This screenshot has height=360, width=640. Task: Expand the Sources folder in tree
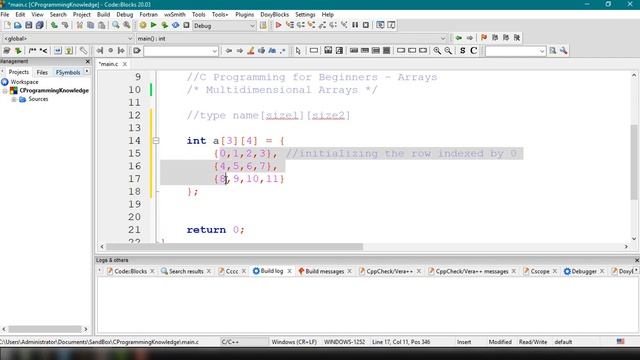pos(14,99)
